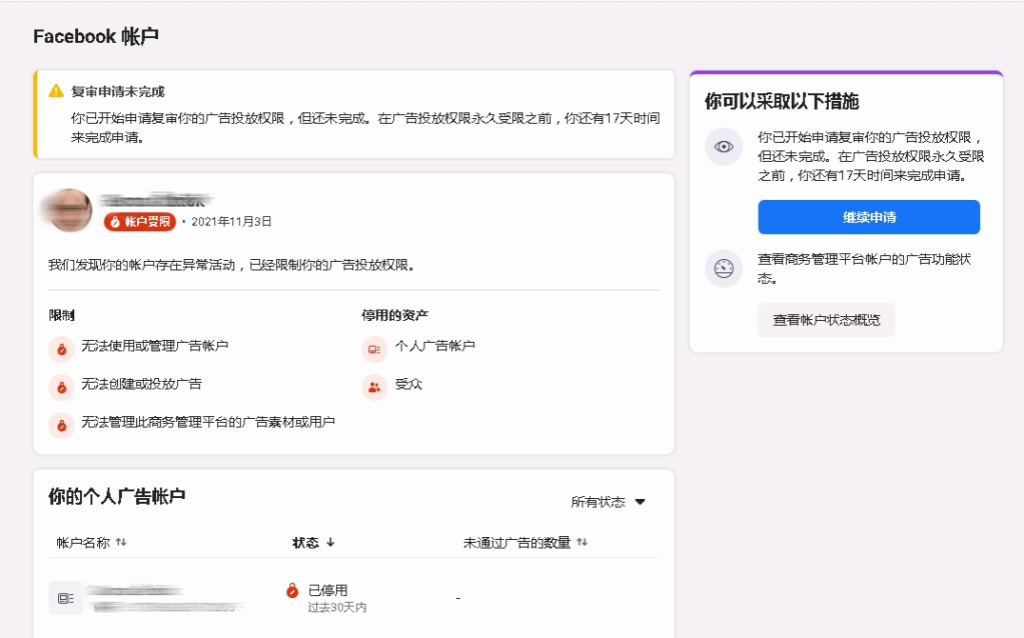
Task: Click the eye icon in the actions panel
Action: click(723, 147)
